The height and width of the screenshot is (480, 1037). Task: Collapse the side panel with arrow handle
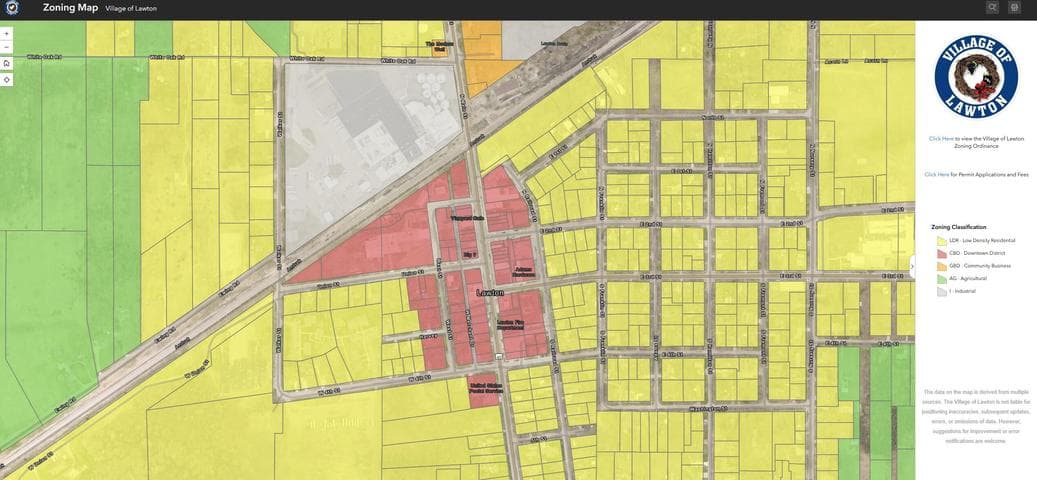click(x=912, y=266)
